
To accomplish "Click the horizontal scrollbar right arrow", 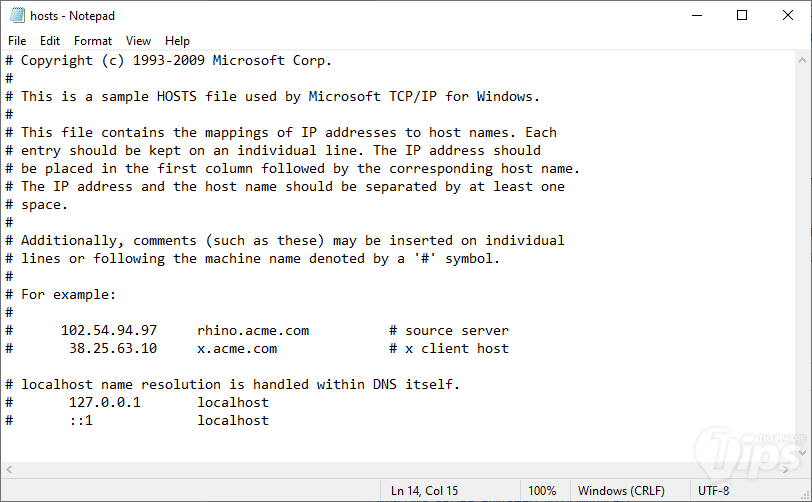I will [x=784, y=470].
